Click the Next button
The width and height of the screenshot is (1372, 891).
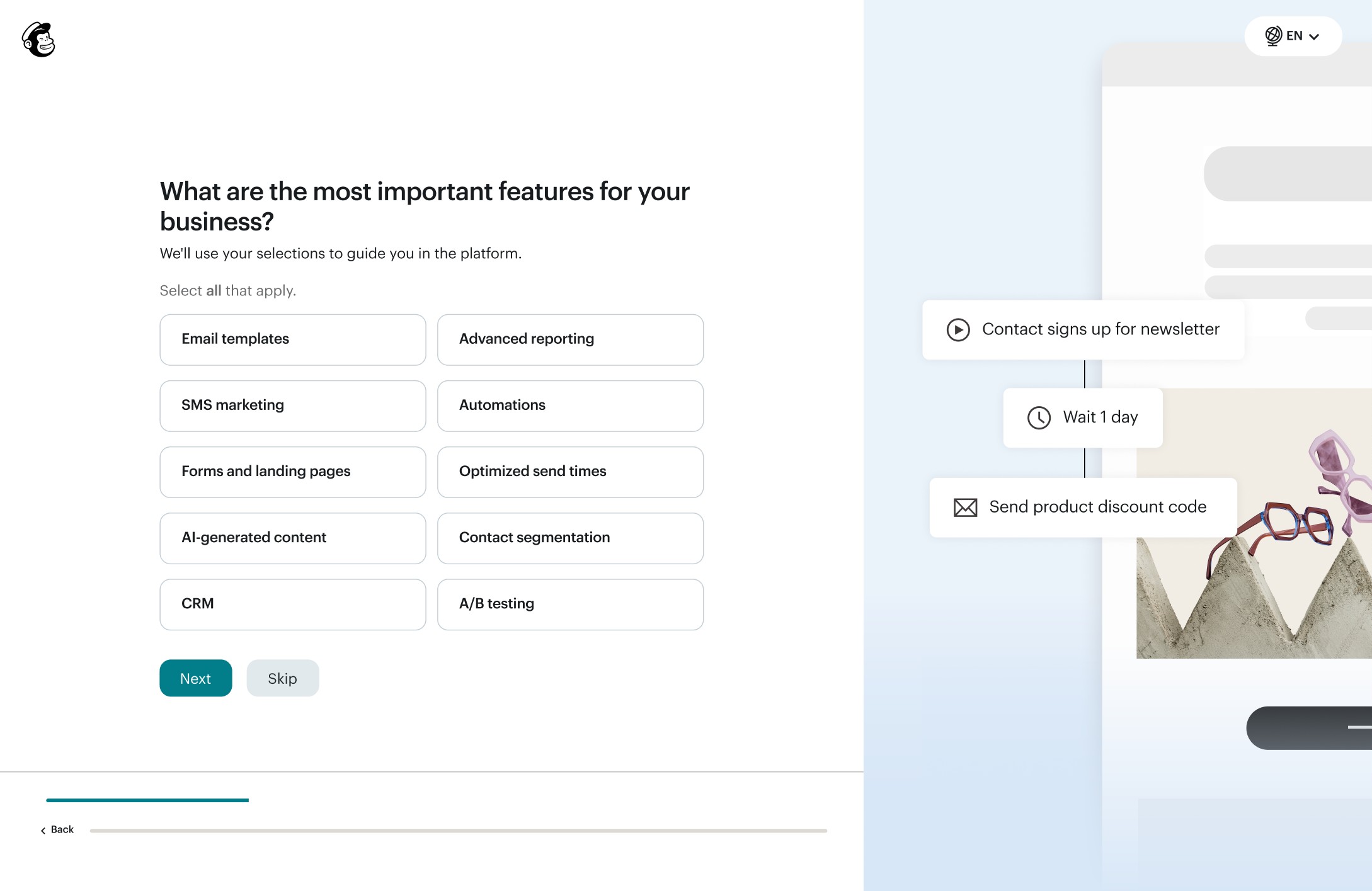[196, 678]
